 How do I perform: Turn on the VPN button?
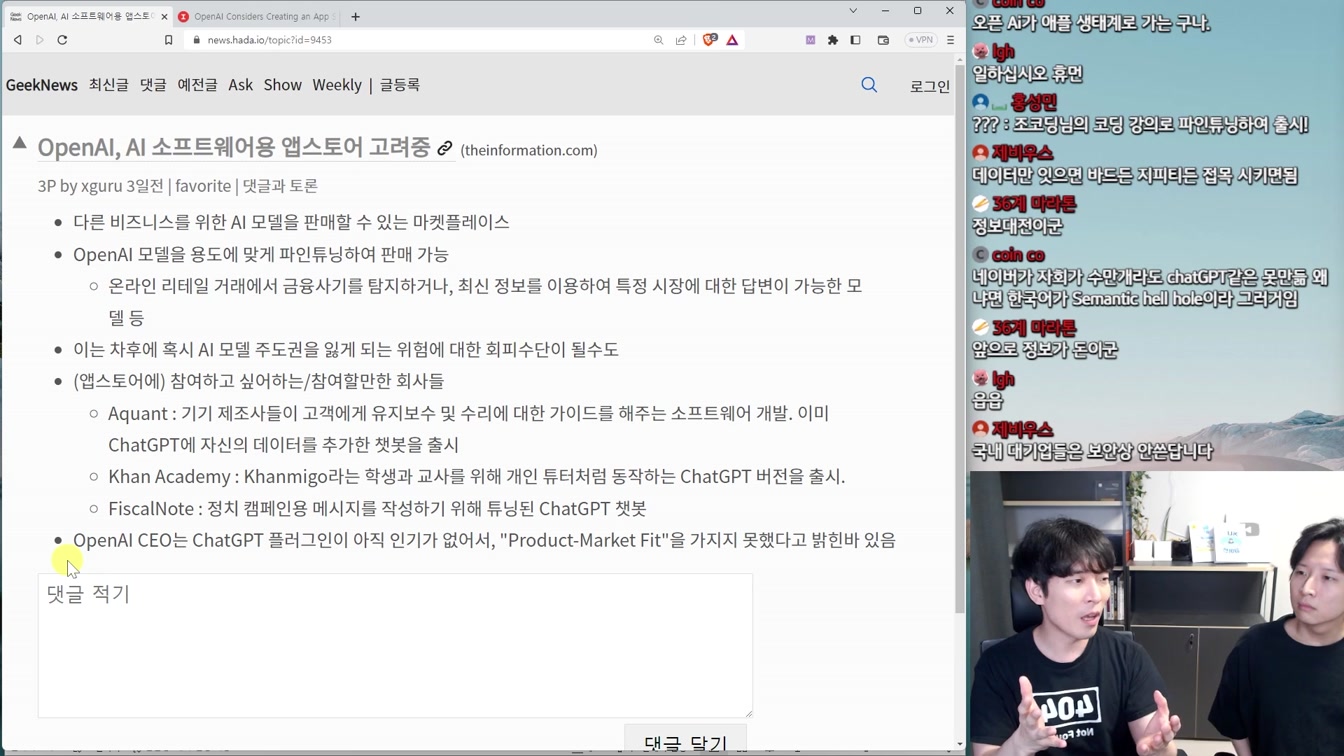click(920, 40)
